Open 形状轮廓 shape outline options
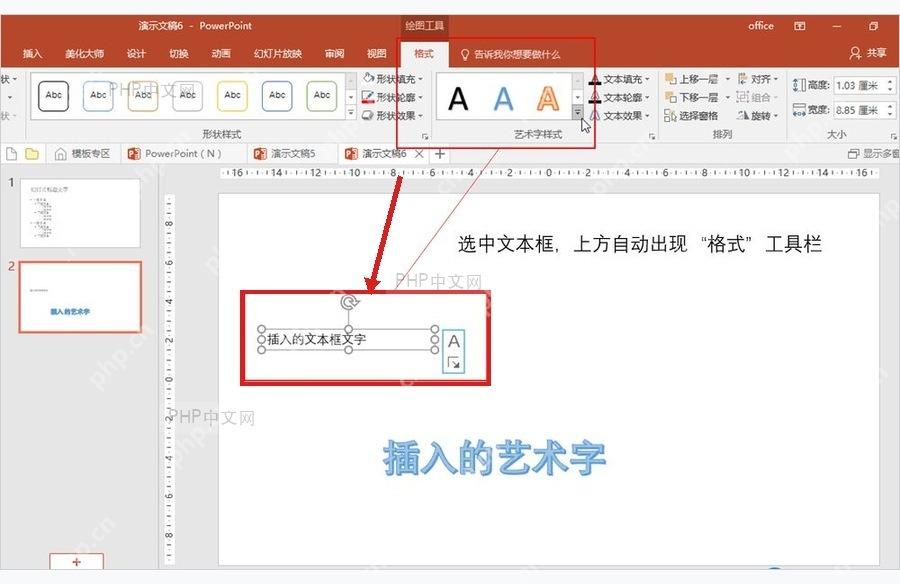Image resolution: width=900 pixels, height=584 pixels. tap(393, 97)
